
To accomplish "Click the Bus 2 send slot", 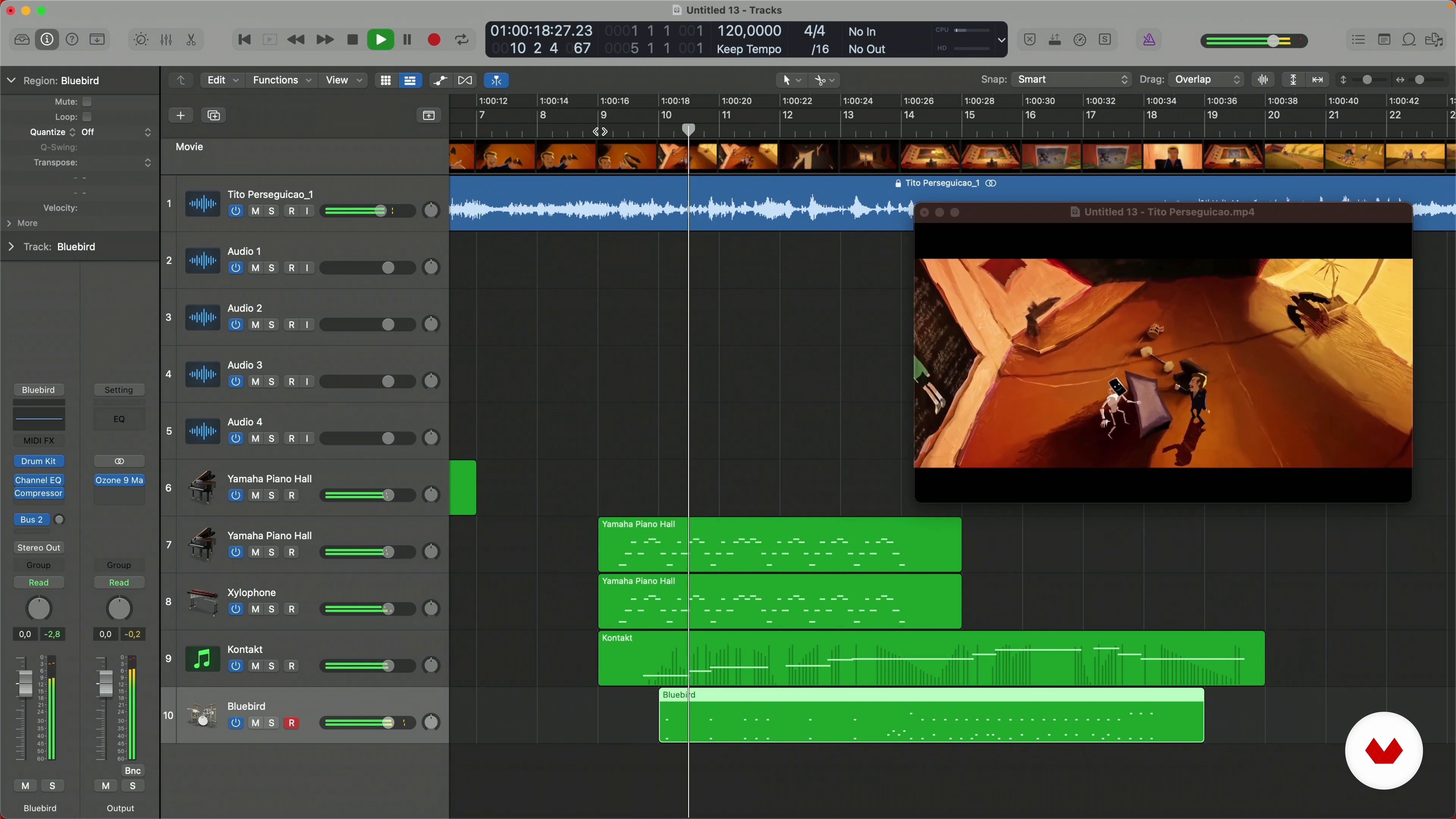I will click(x=31, y=519).
